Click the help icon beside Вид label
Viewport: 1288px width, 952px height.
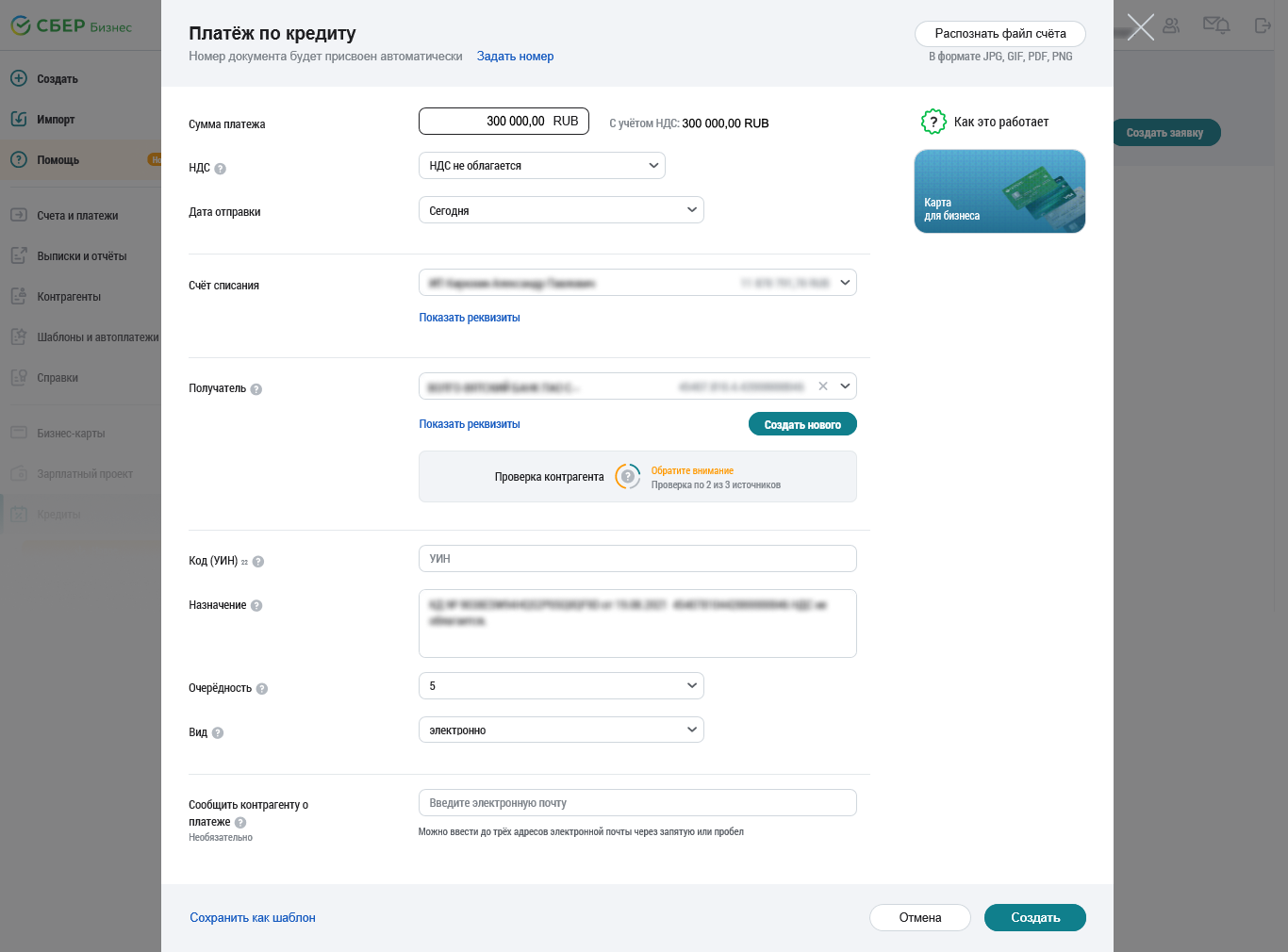click(218, 733)
